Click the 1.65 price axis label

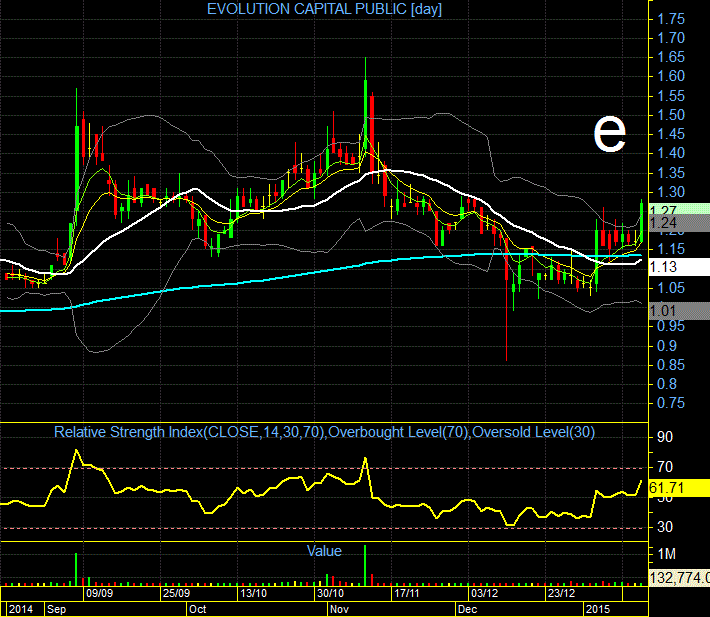(671, 57)
